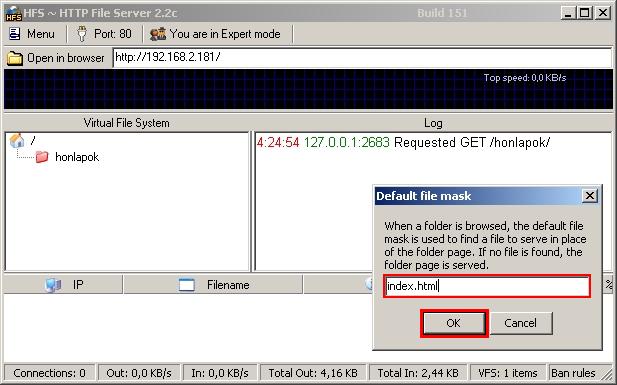Click the HFS application title icon
This screenshot has width=617, height=385.
13,13
